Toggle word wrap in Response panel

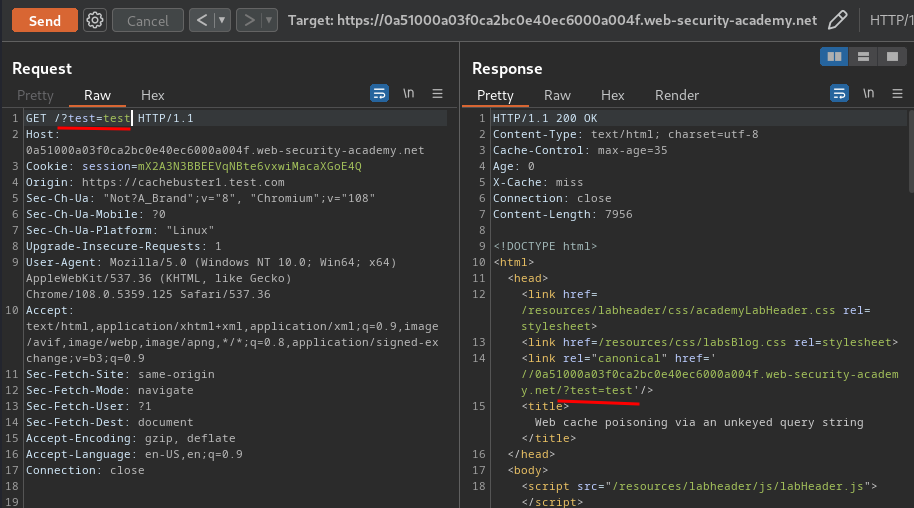pos(839,93)
